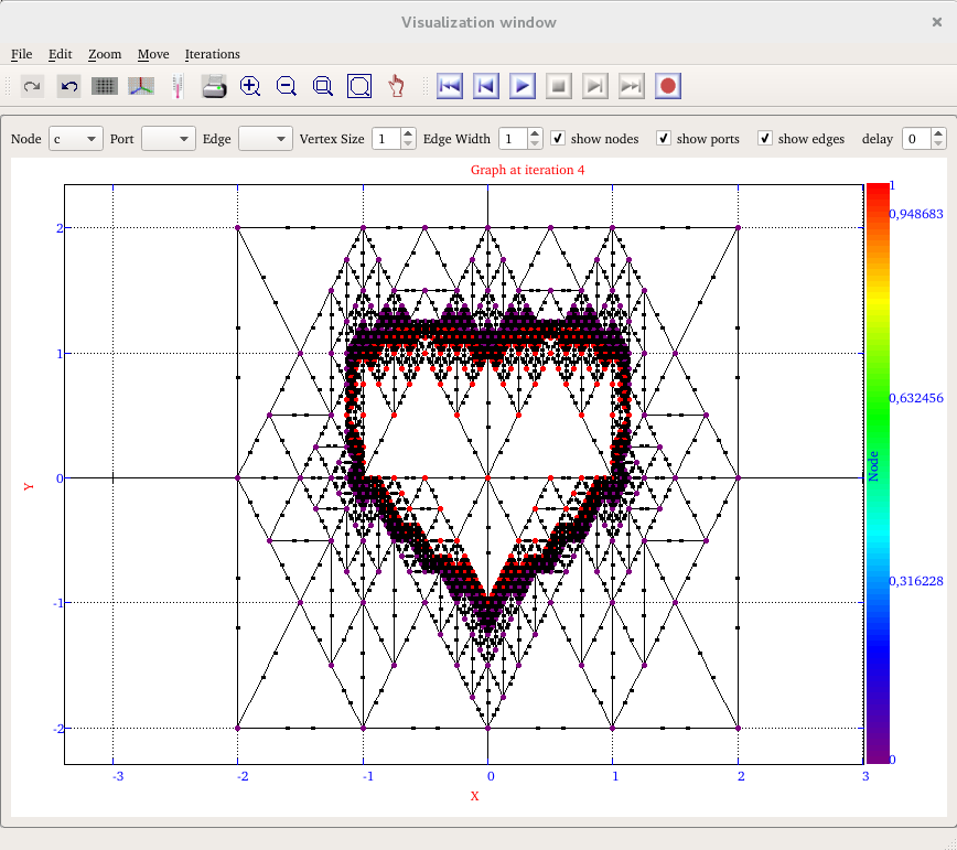Screen dimensions: 957x850
Task: Click the zoom in magnifier icon
Action: (x=250, y=87)
